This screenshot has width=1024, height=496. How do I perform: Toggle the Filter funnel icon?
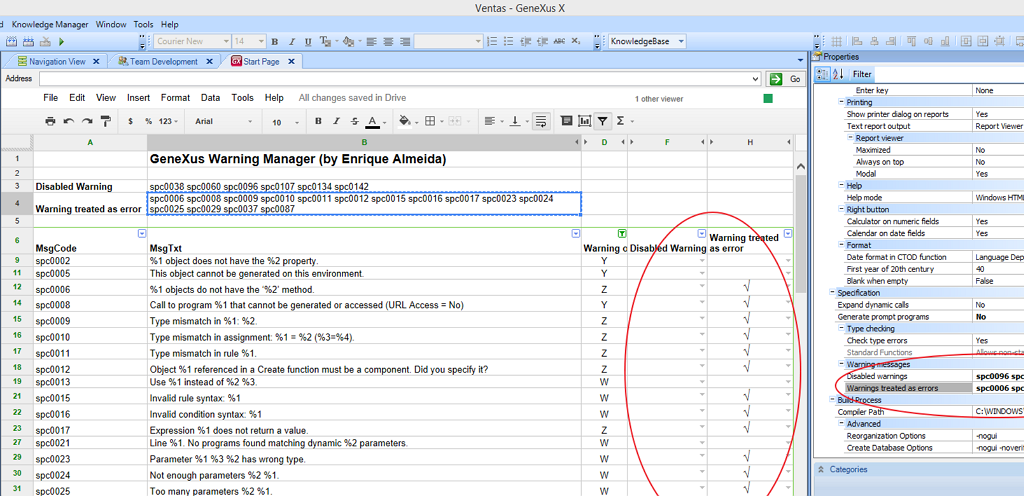click(603, 121)
